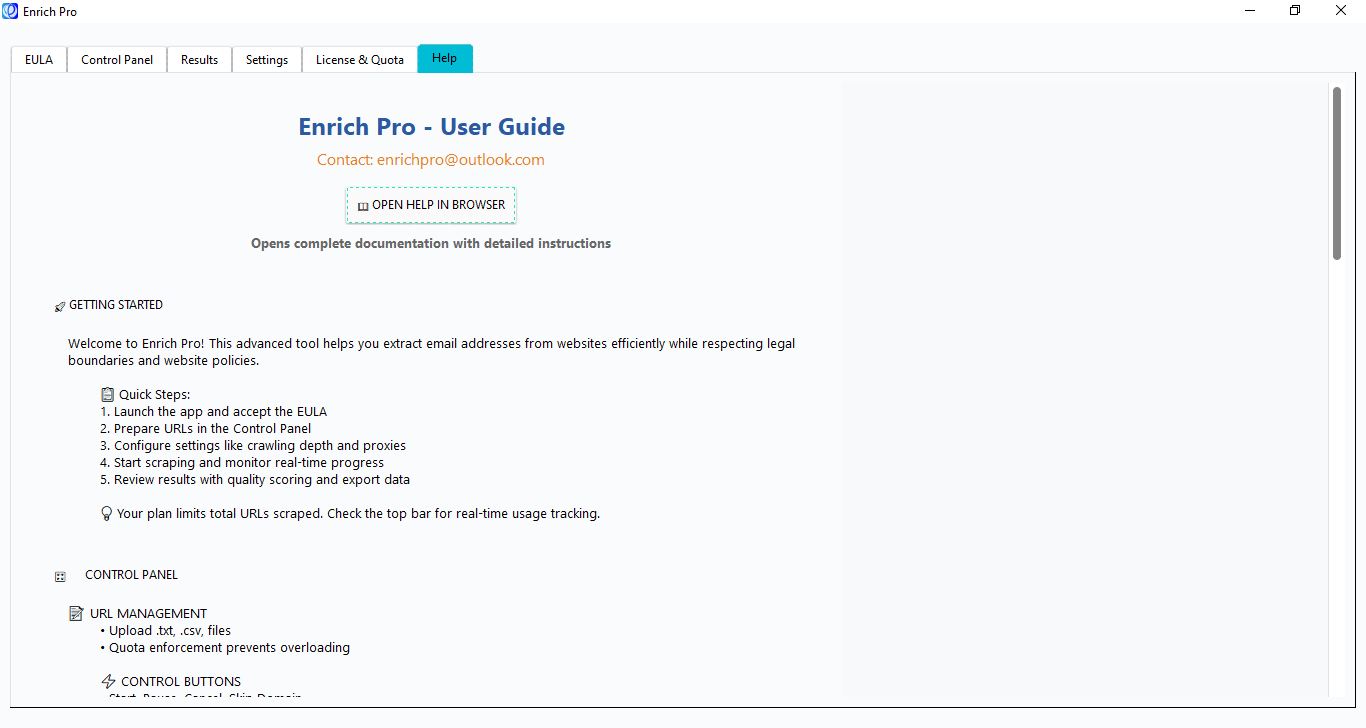Click the URL MANAGEMENT subheading
Viewport: 1366px width, 728px height.
coord(148,614)
